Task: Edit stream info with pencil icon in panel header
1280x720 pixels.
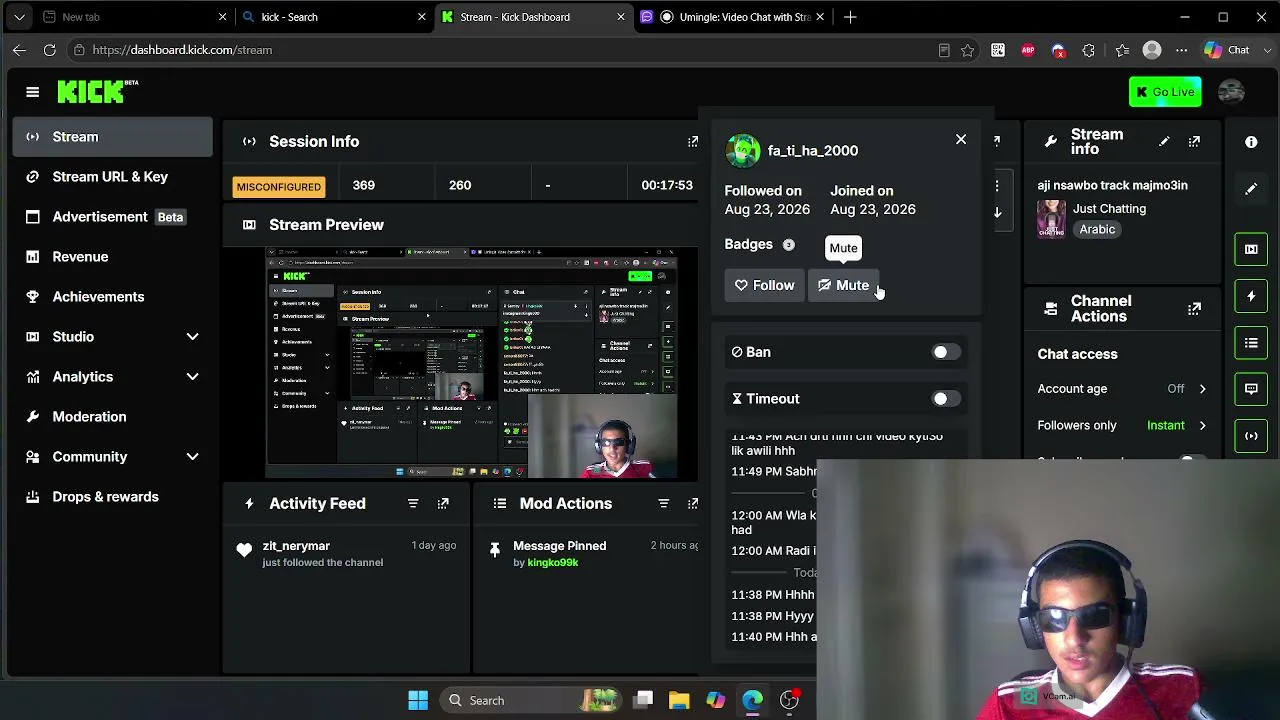Action: (1164, 142)
